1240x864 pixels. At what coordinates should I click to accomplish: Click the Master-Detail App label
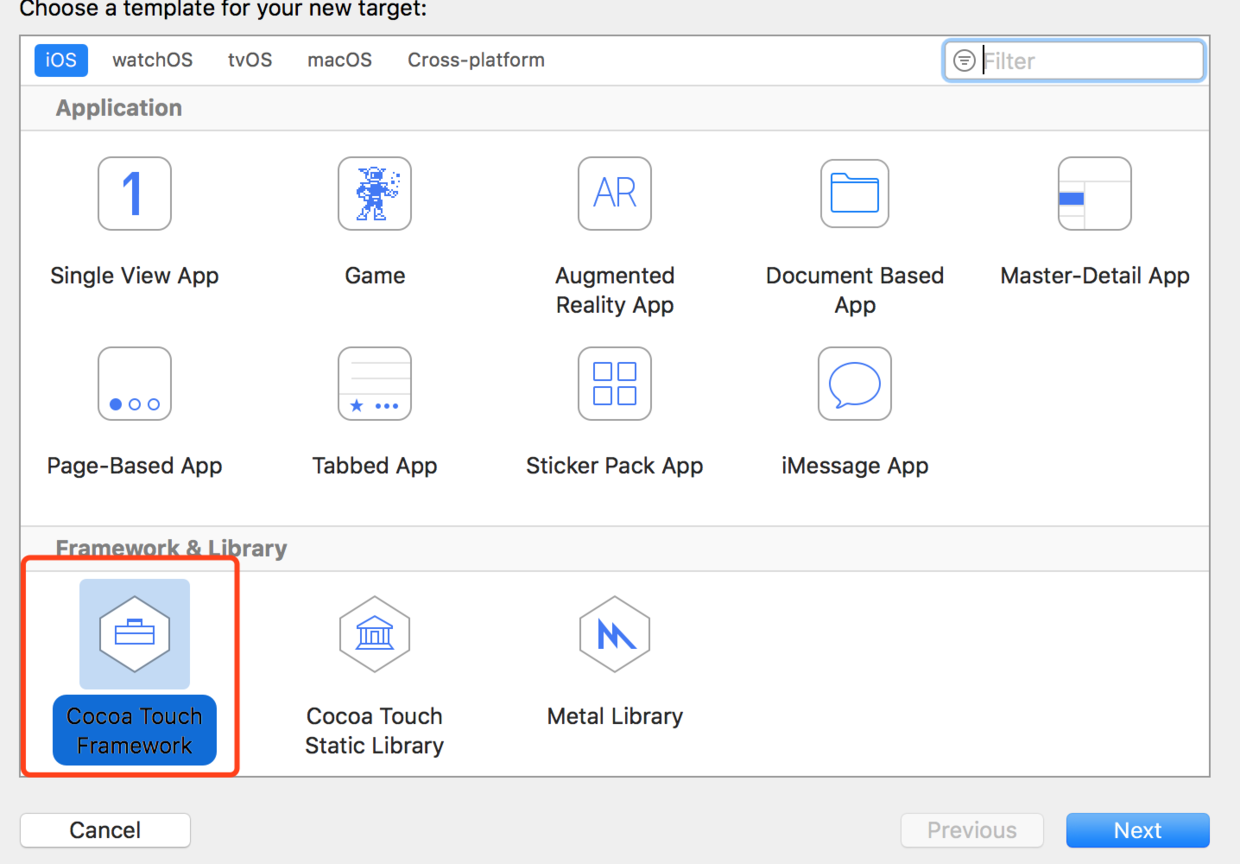1095,276
